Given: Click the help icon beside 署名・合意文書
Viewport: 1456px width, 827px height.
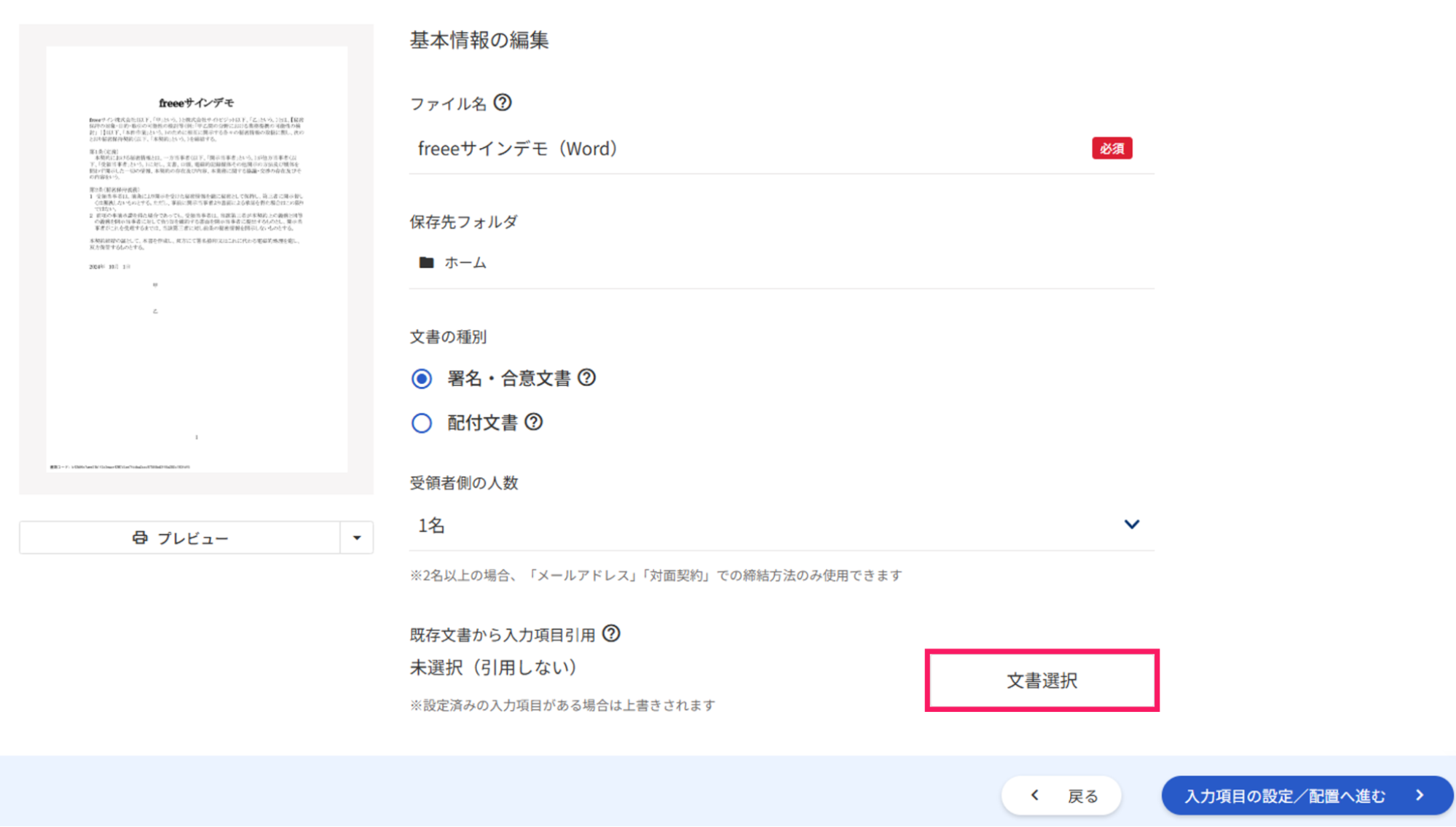Looking at the screenshot, I should pos(586,377).
